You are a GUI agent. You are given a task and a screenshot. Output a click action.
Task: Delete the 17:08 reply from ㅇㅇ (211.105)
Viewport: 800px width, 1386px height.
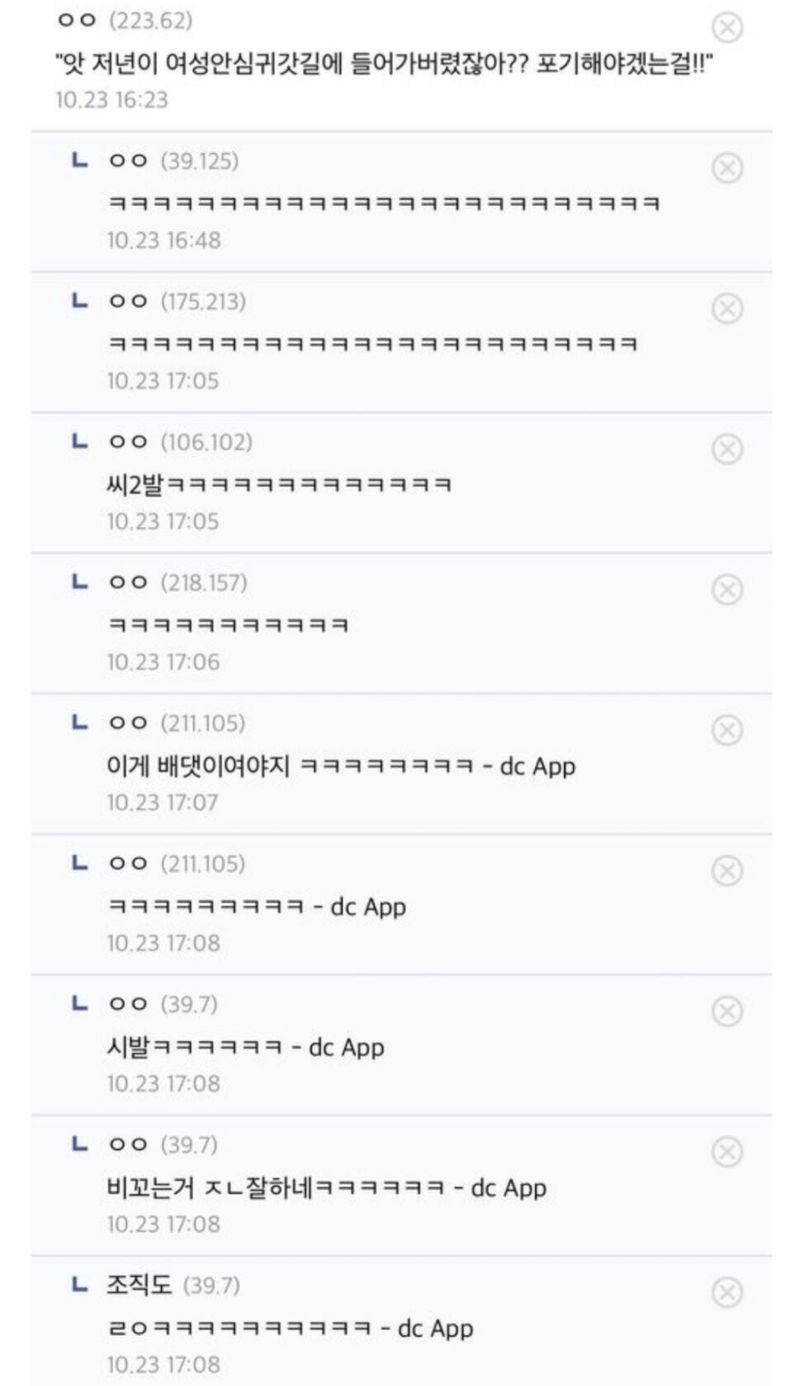[727, 871]
